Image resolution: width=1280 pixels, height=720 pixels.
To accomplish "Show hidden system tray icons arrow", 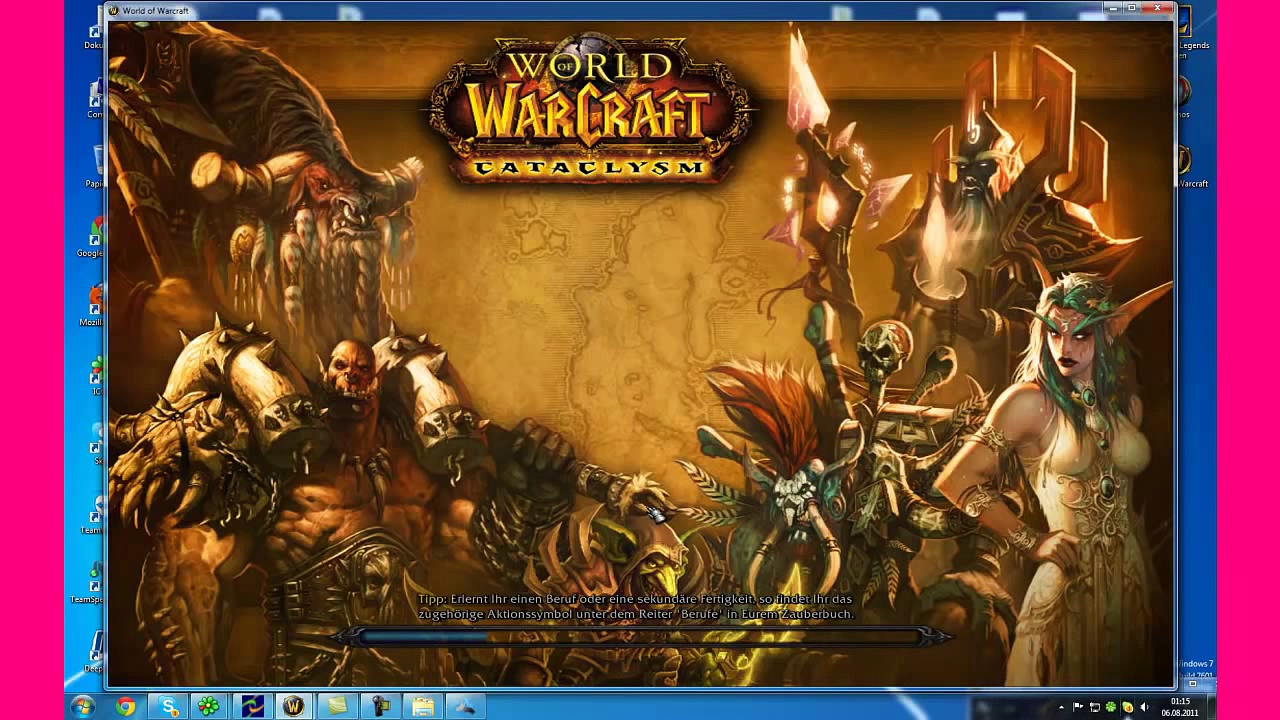I will [x=1061, y=707].
